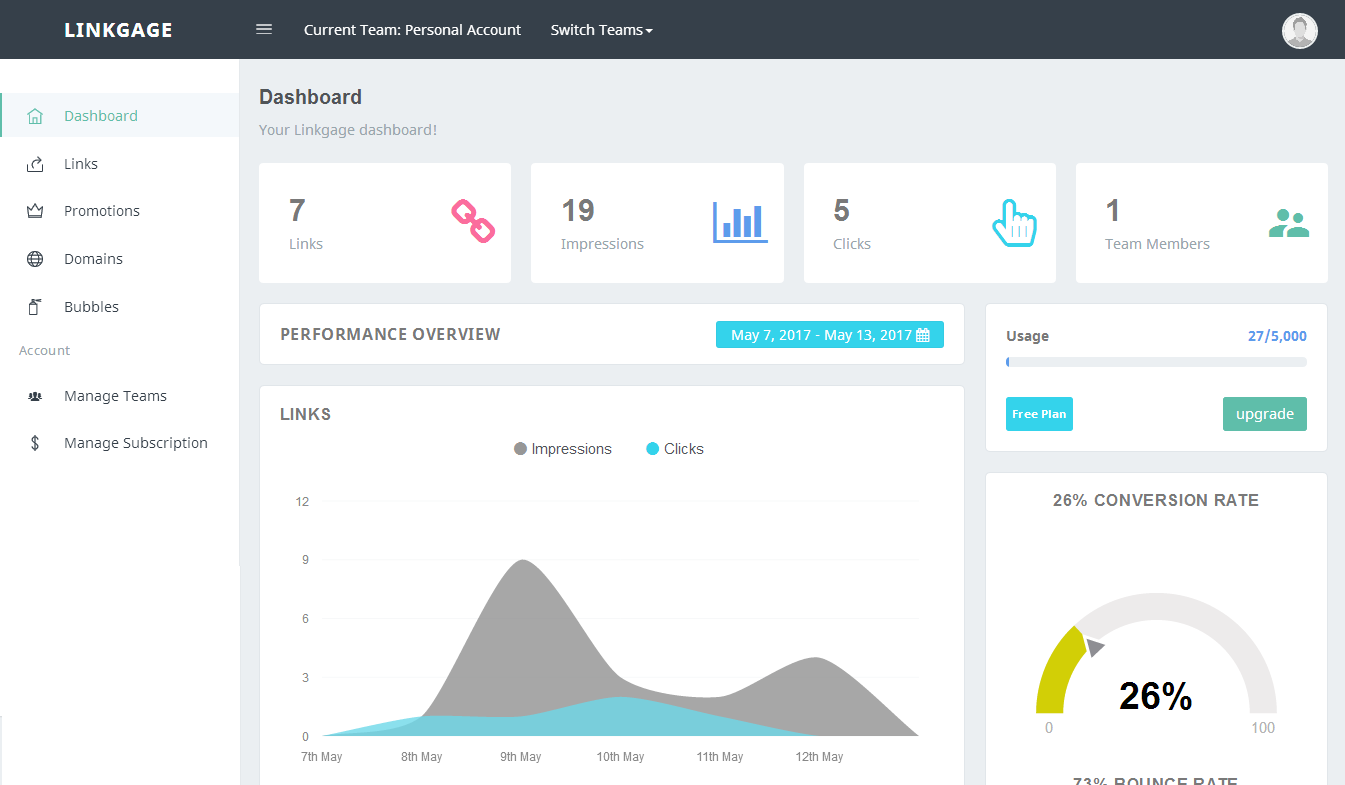Click the Usage progress bar
The width and height of the screenshot is (1345, 785).
pyautogui.click(x=1156, y=362)
